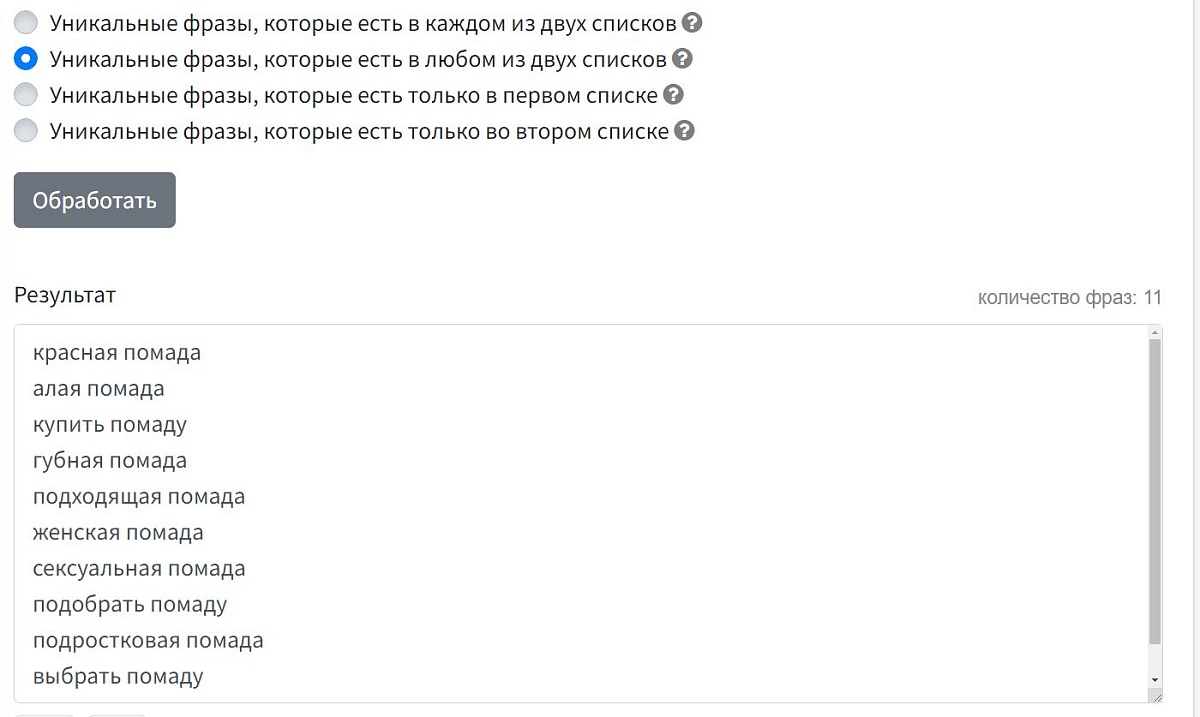Place cursor on 'купить помаду' result line

point(110,425)
